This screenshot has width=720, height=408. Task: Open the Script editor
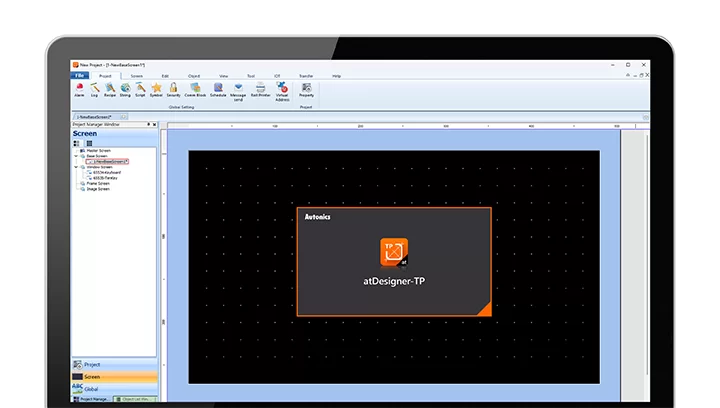(x=140, y=90)
